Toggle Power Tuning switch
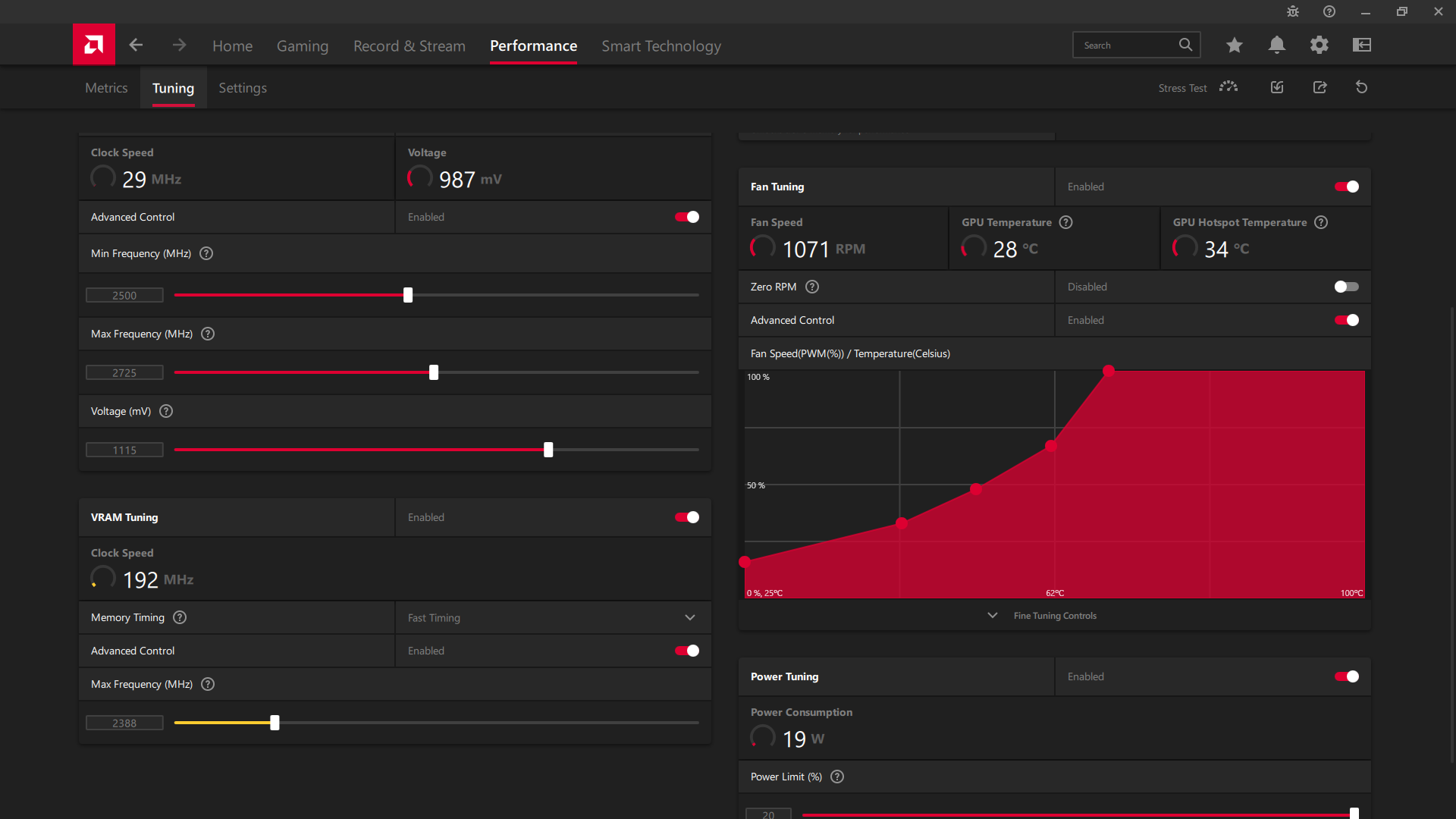This screenshot has width=1456, height=819. [1347, 676]
